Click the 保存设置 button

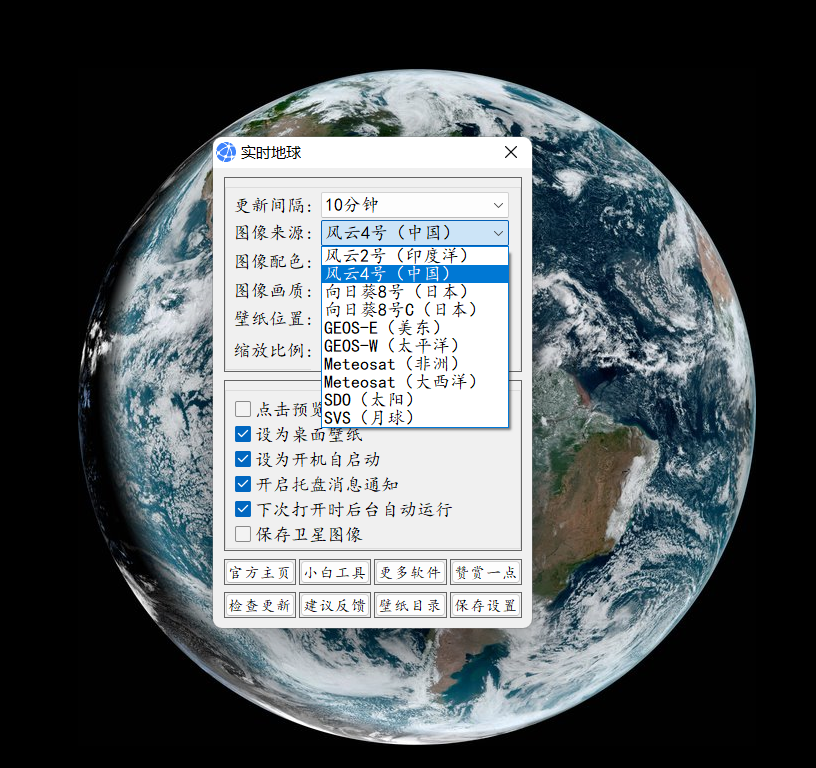coord(485,605)
